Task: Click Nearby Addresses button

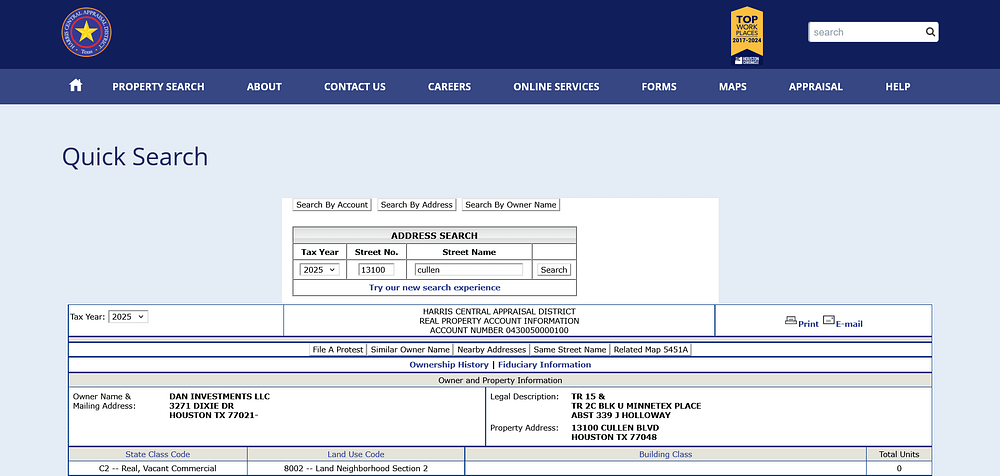Action: click(492, 350)
